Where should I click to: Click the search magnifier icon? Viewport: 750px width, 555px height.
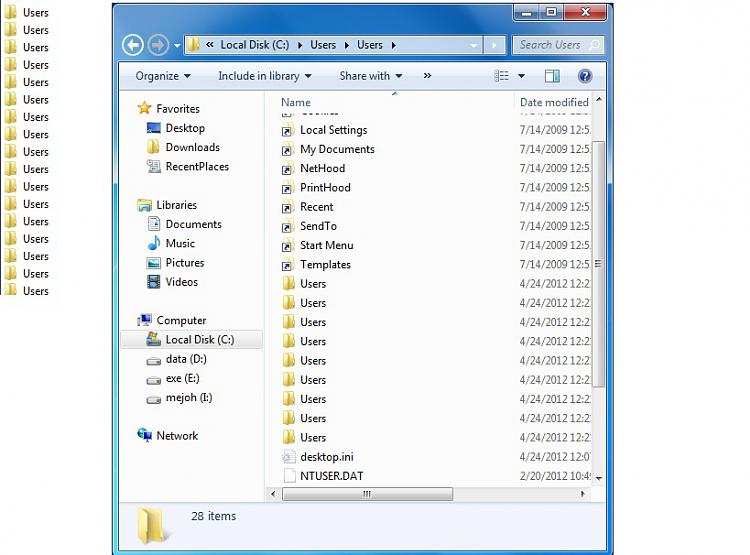point(594,45)
